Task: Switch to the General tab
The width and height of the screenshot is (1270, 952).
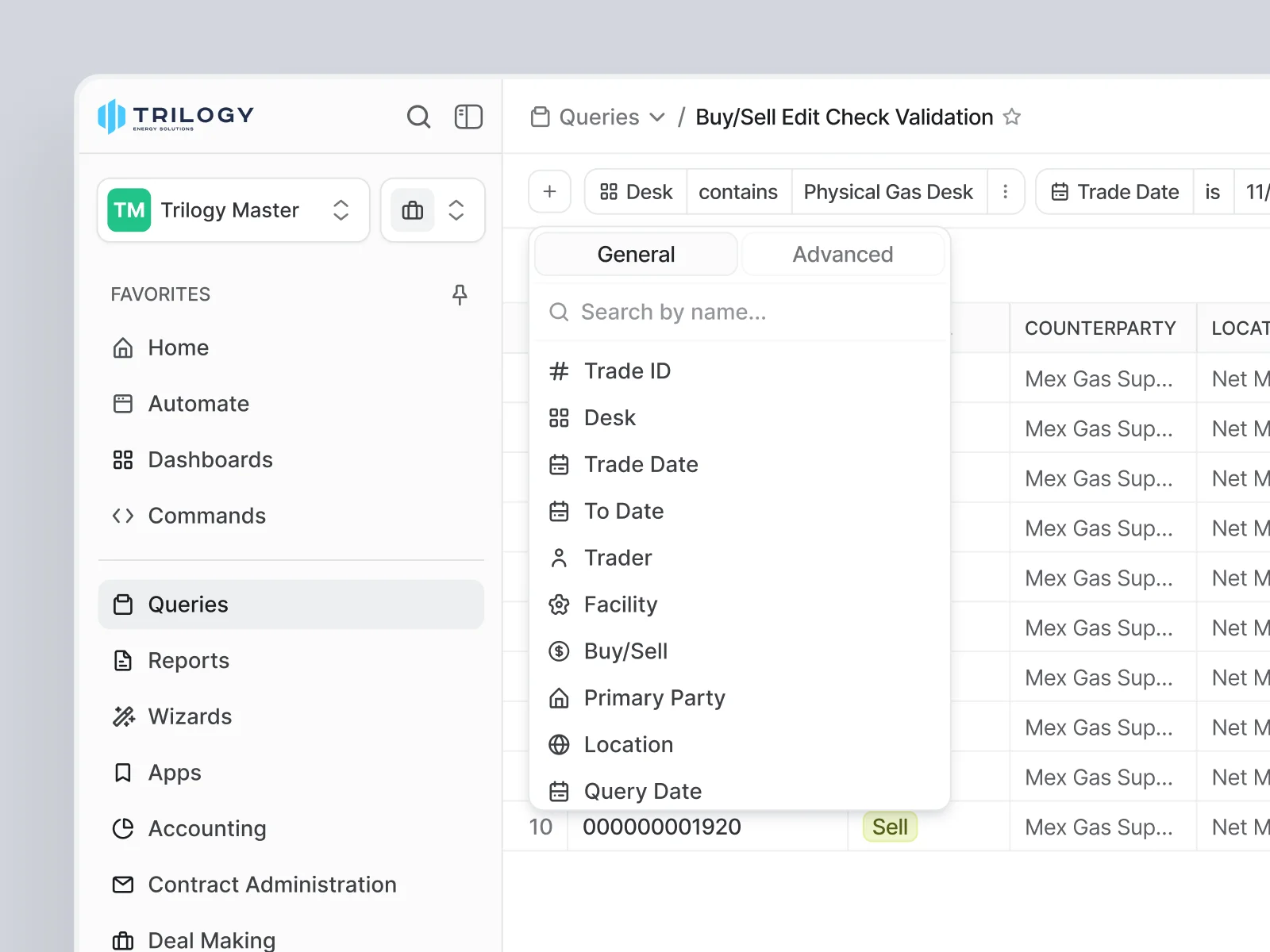Action: coord(636,255)
